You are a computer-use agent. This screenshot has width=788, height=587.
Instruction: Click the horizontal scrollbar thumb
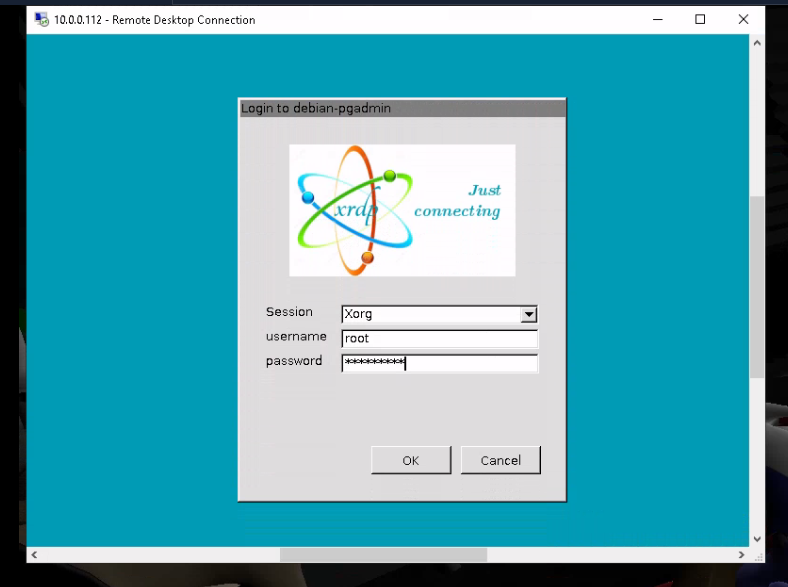[x=383, y=555]
